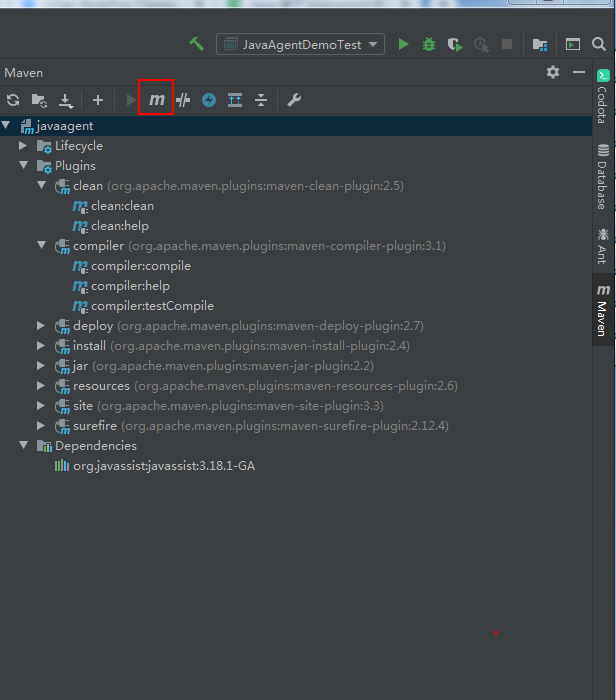
Task: Start debugging with the green bug icon
Action: coord(429,44)
